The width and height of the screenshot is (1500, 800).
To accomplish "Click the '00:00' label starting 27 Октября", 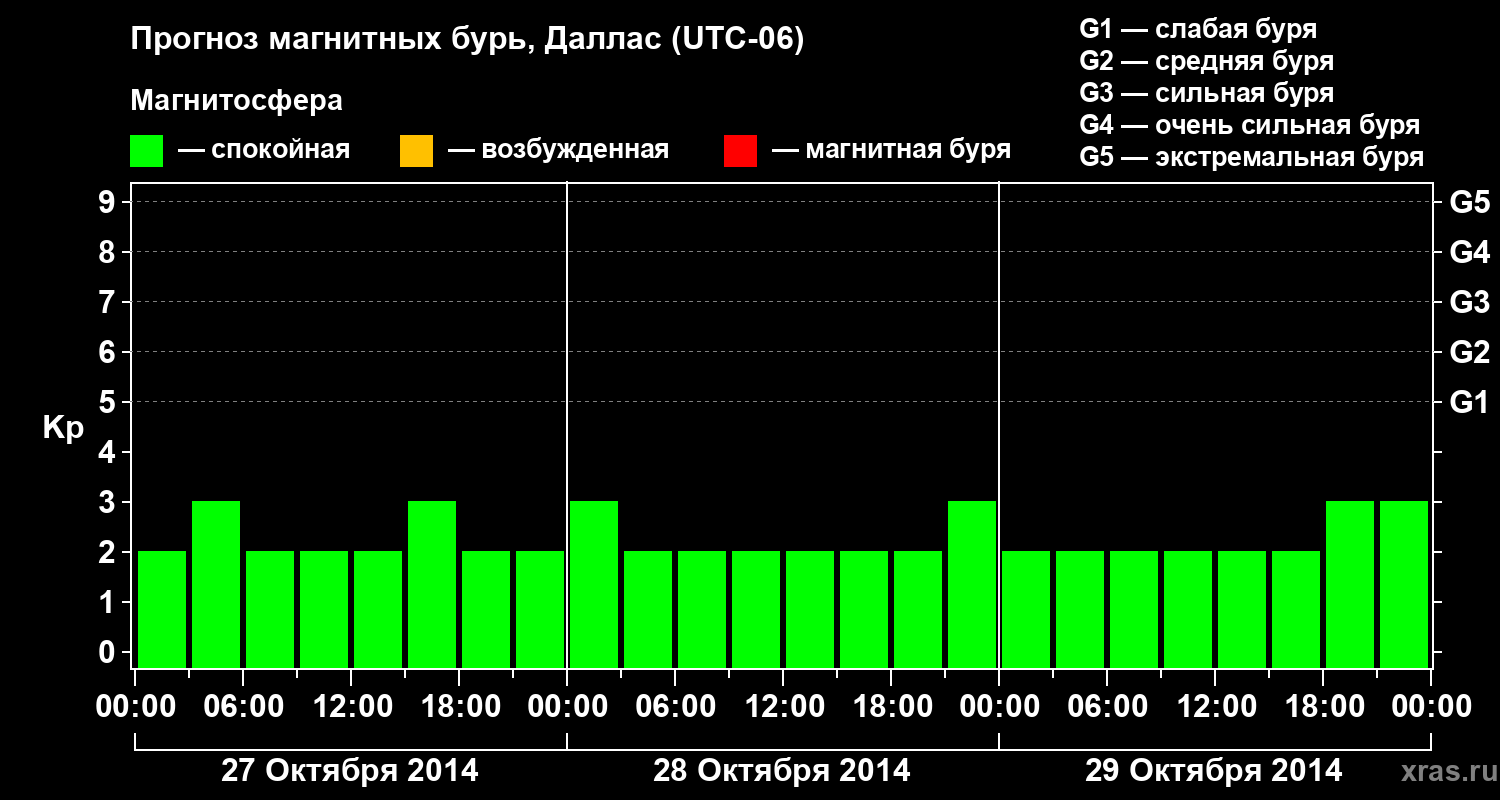I will [x=135, y=707].
